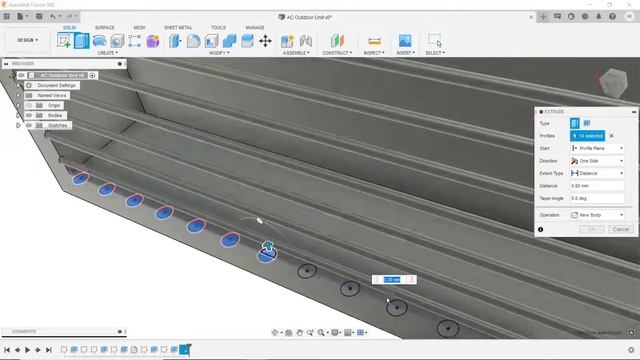640x360 pixels.
Task: Click the Undo arrow
Action: (53, 16)
